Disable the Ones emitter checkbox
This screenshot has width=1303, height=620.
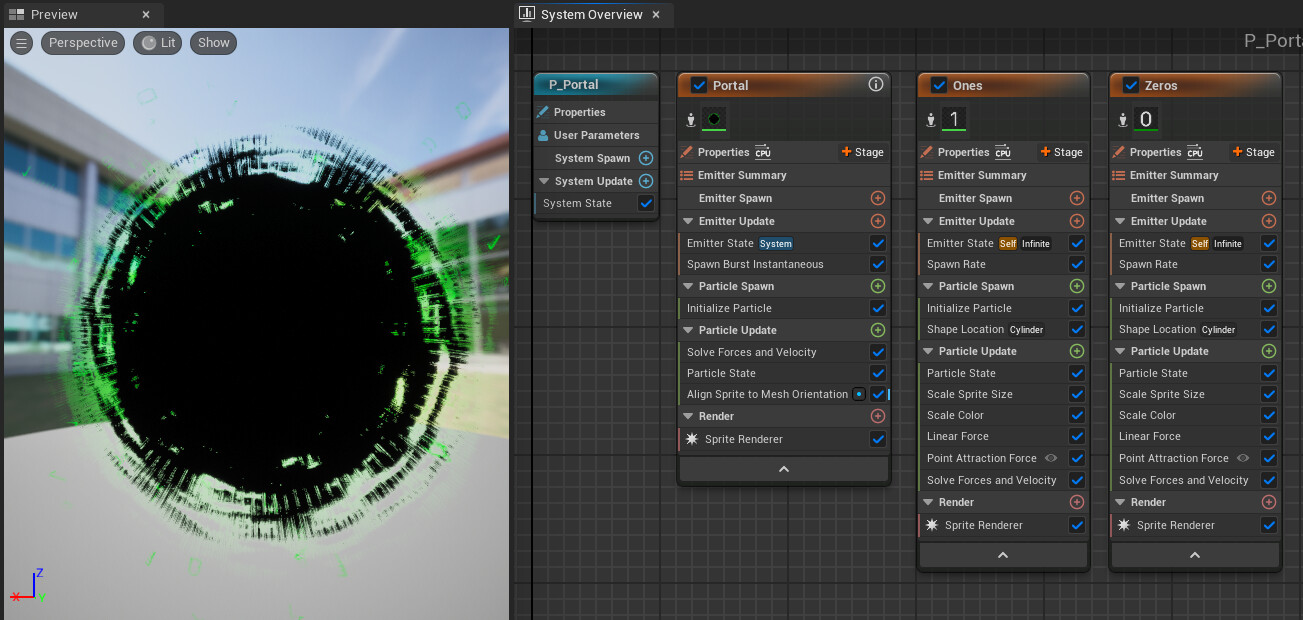(939, 85)
